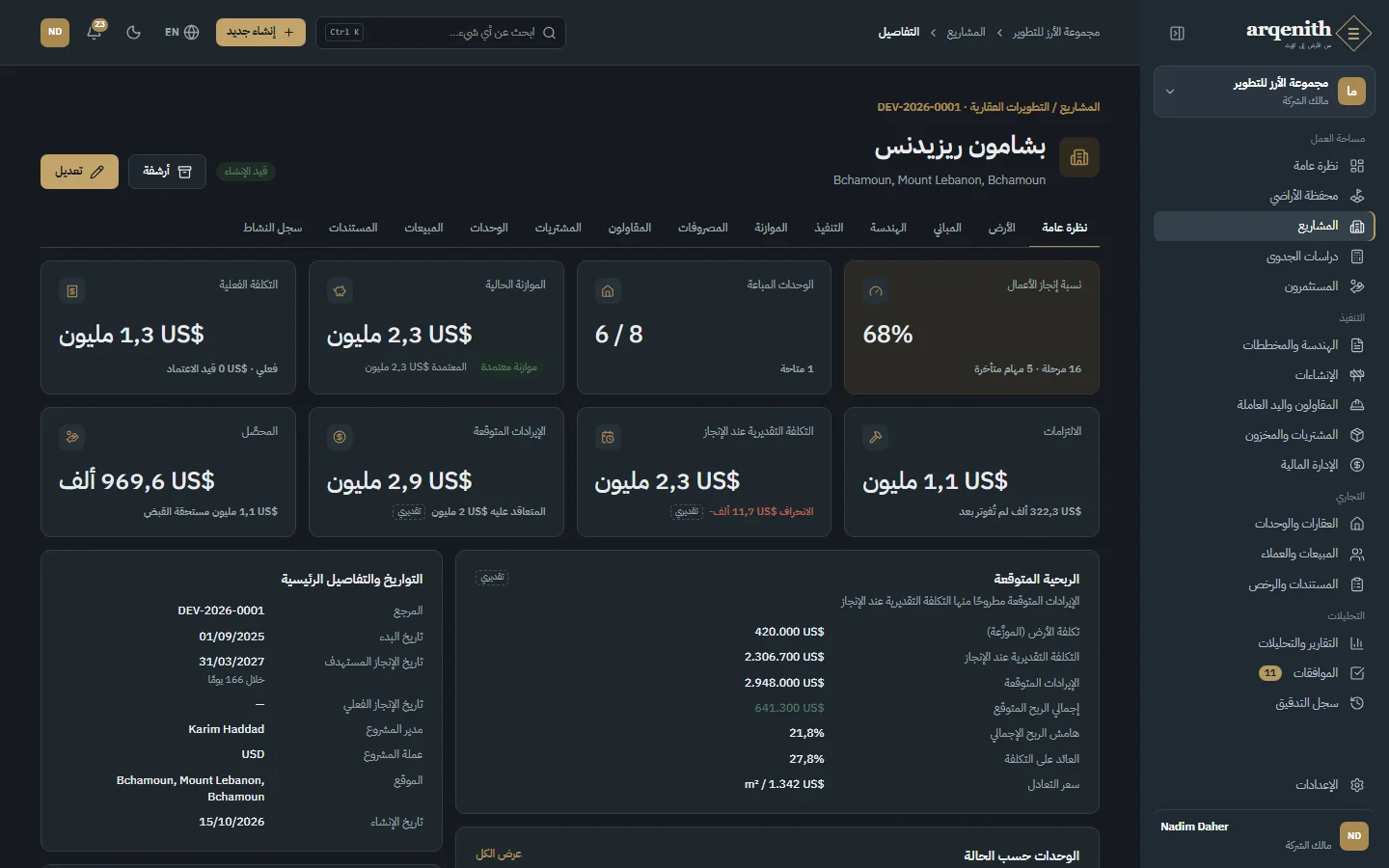Open دراسات الجدوى sidebar item
The width and height of the screenshot is (1389, 868).
click(x=1265, y=257)
